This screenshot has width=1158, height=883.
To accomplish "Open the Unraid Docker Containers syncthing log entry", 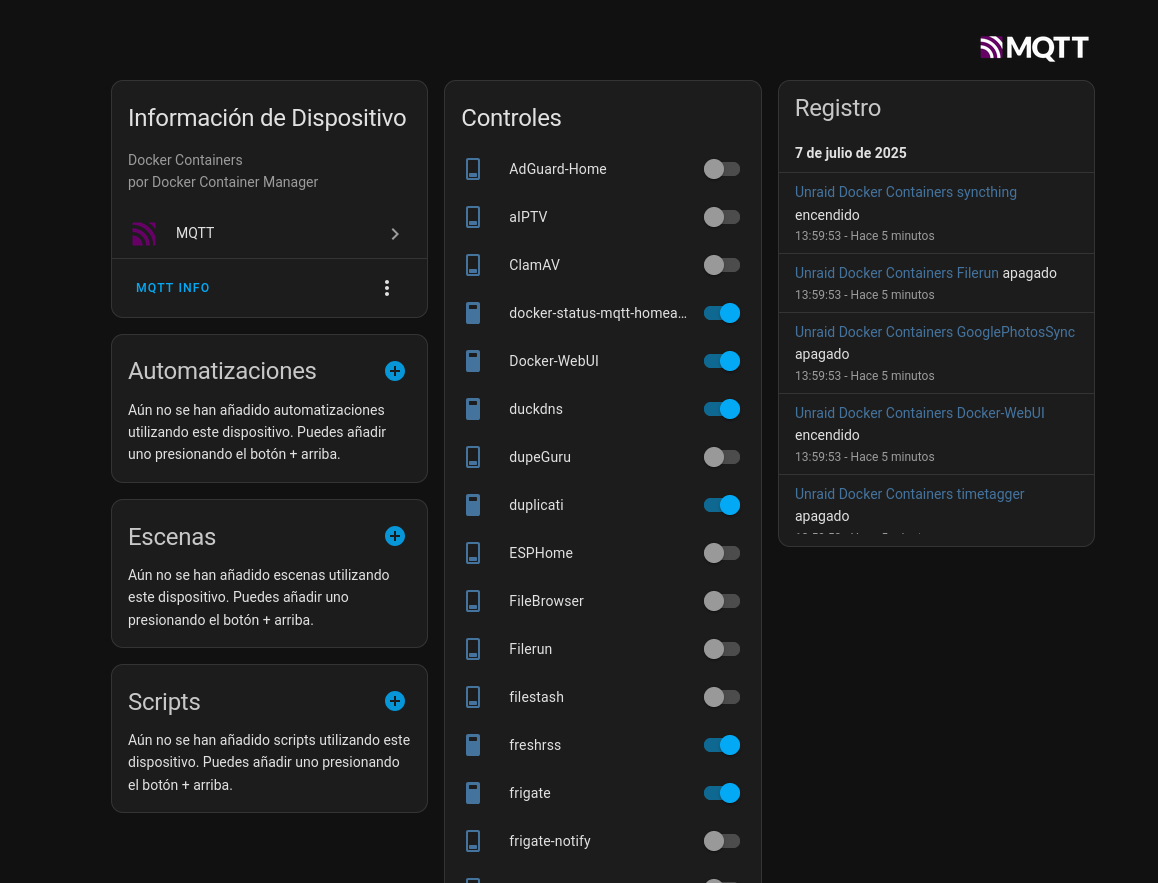I will coord(905,192).
